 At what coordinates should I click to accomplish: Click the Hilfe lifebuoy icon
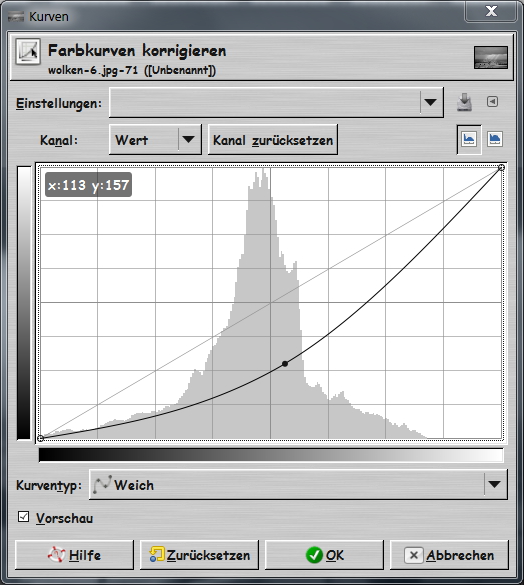(x=56, y=555)
